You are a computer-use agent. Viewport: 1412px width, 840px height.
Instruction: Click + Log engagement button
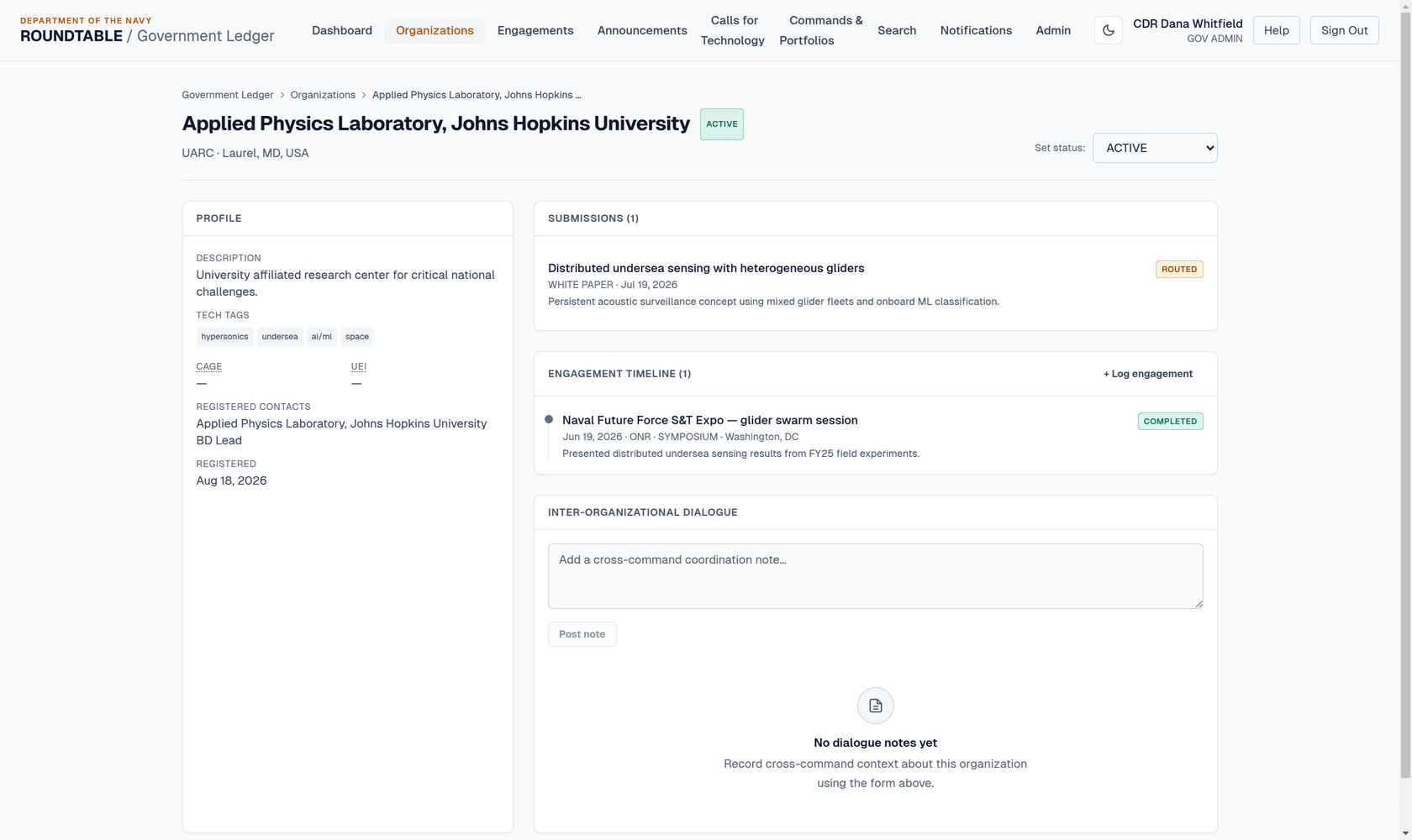(1147, 374)
